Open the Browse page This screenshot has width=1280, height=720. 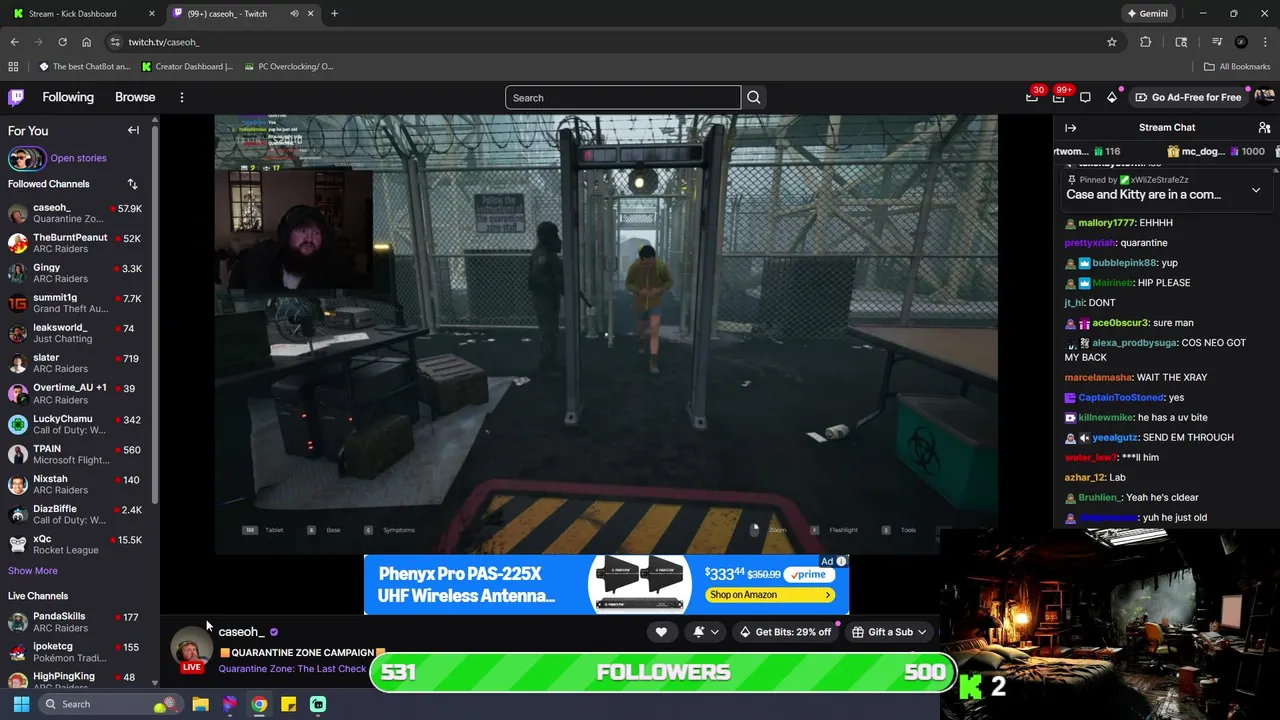pyautogui.click(x=135, y=97)
